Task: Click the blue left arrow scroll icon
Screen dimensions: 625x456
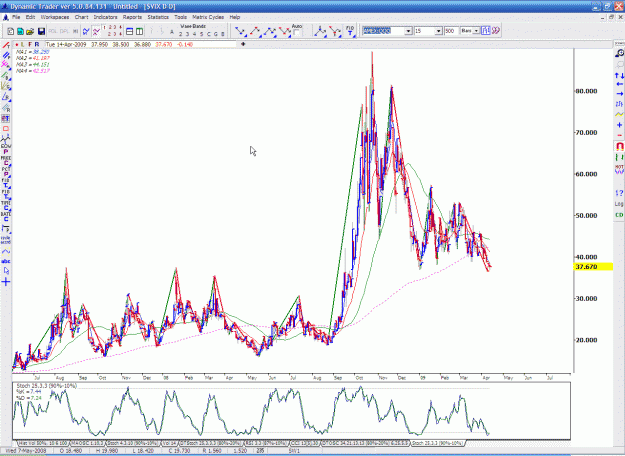Action: point(619,84)
